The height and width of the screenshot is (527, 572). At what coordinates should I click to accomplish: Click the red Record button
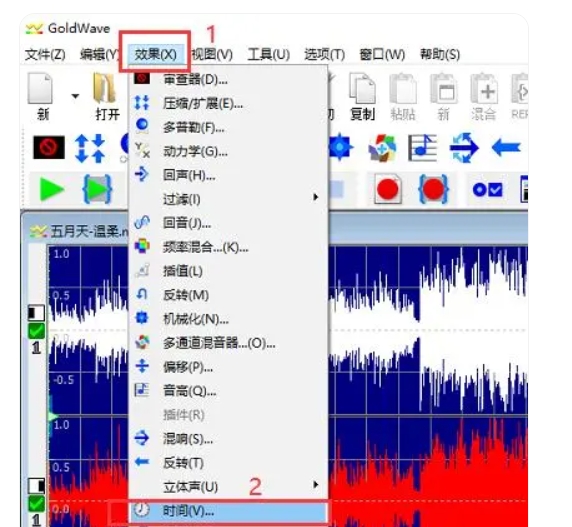388,189
